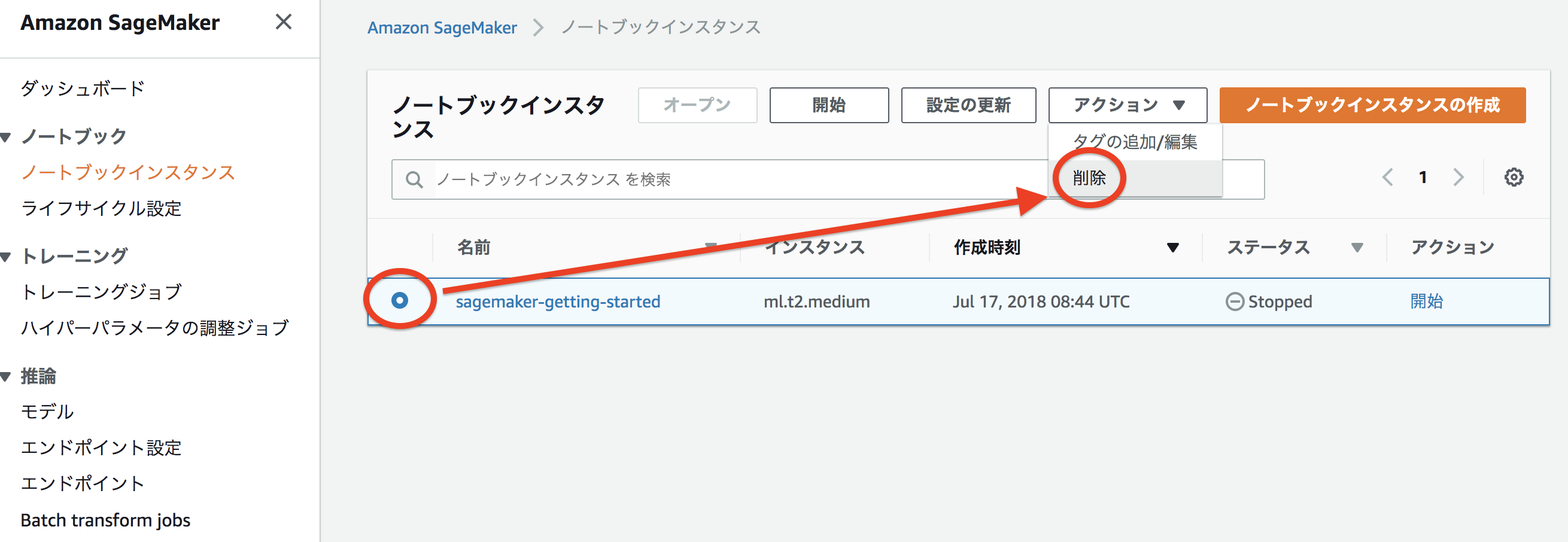Click the 名前 column header
The width and height of the screenshot is (1568, 542).
[x=473, y=248]
